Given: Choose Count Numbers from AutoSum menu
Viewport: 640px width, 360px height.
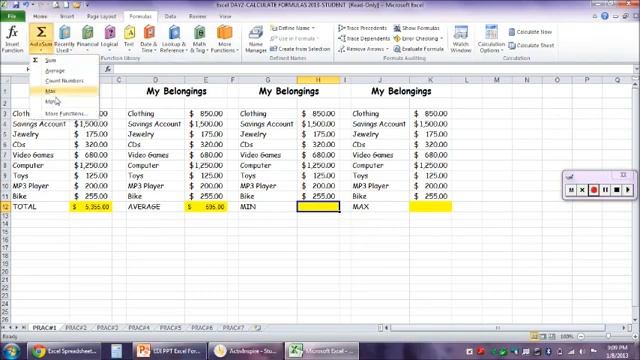Looking at the screenshot, I should click(x=64, y=81).
